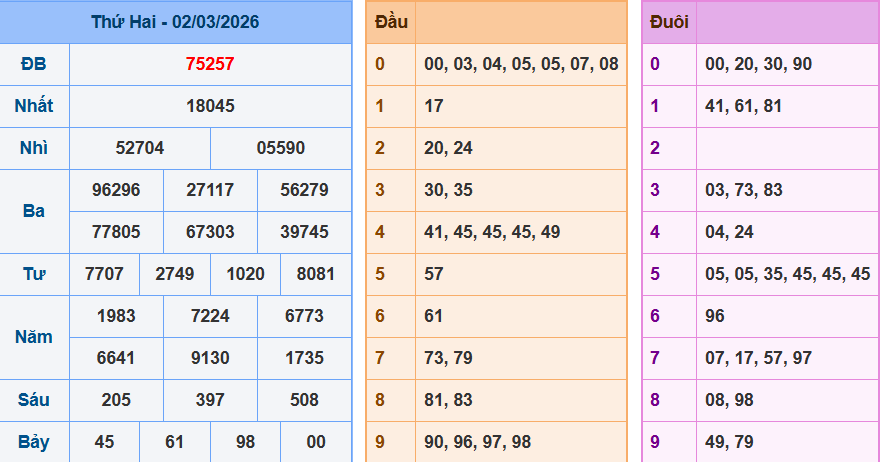Screen dimensions: 880x462
Task: Click the Thứ Hai - 02/03/2026 date header
Action: coord(175,21)
